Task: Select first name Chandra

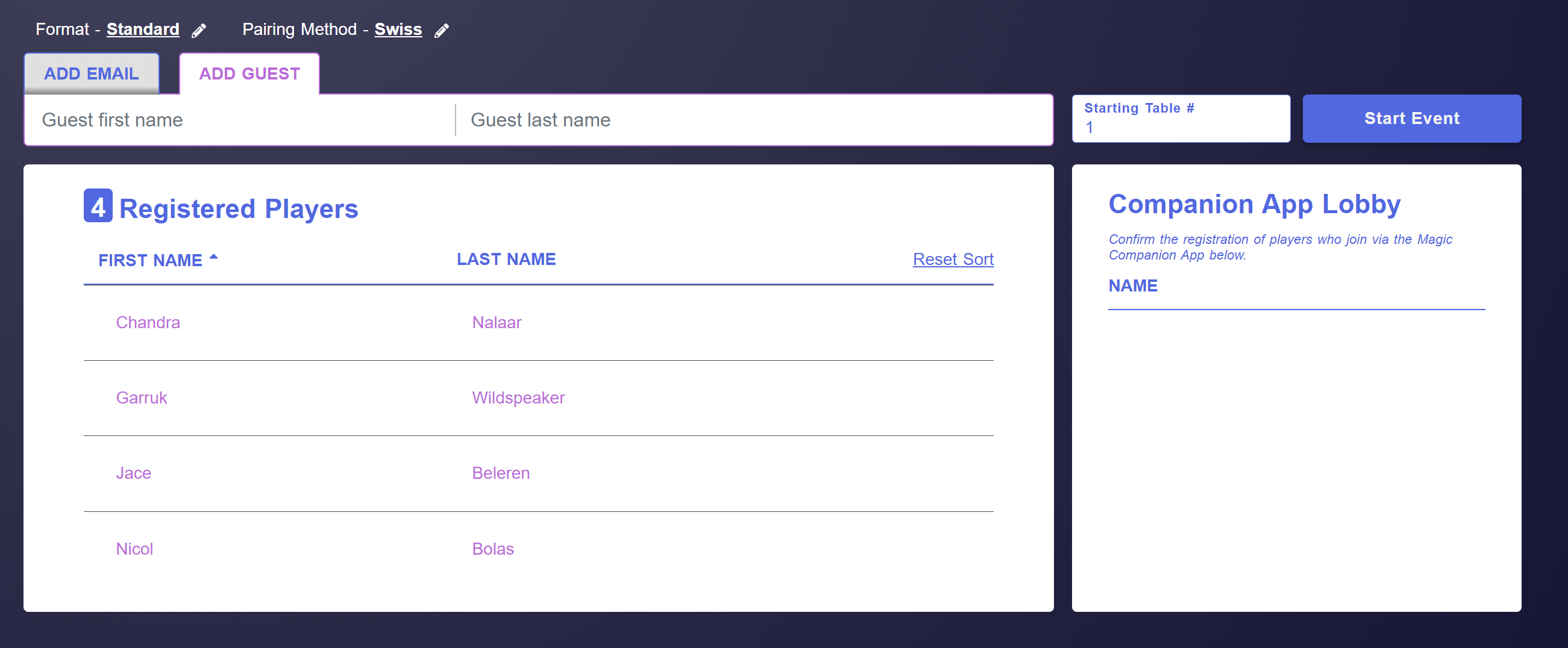Action: tap(148, 322)
